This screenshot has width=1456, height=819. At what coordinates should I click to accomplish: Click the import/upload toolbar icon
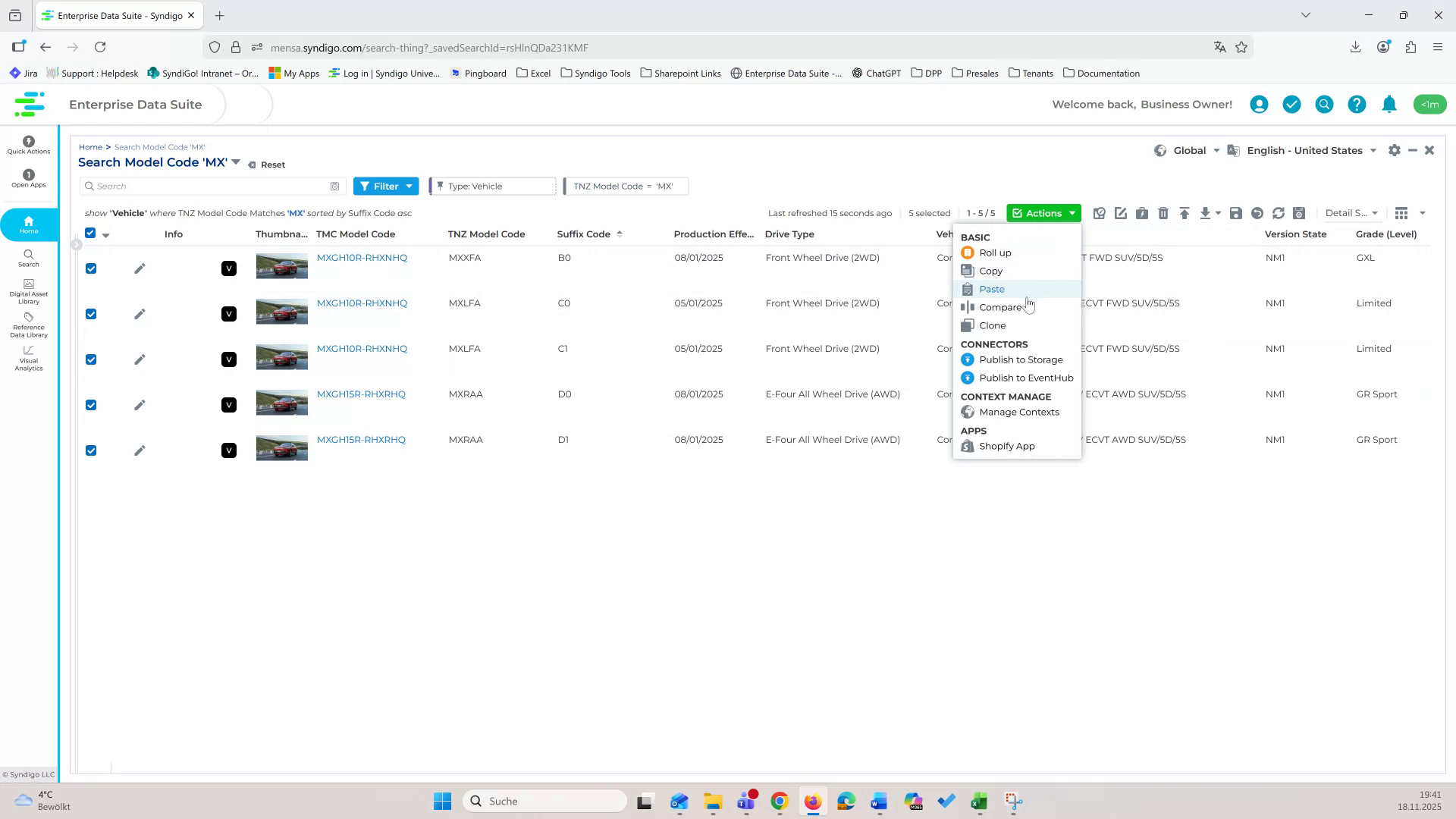coord(1185,213)
